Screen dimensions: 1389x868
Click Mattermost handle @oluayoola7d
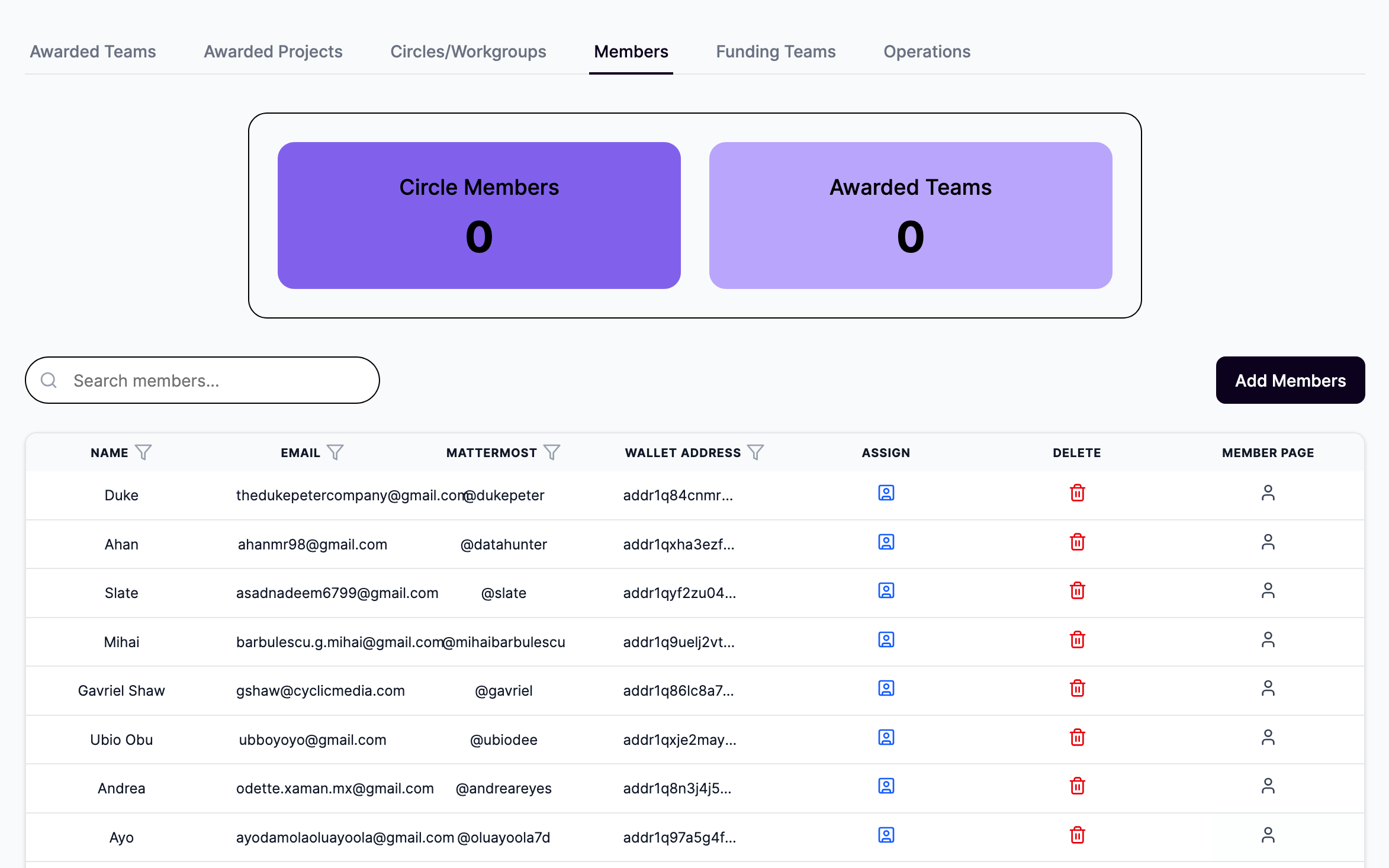pyautogui.click(x=504, y=837)
